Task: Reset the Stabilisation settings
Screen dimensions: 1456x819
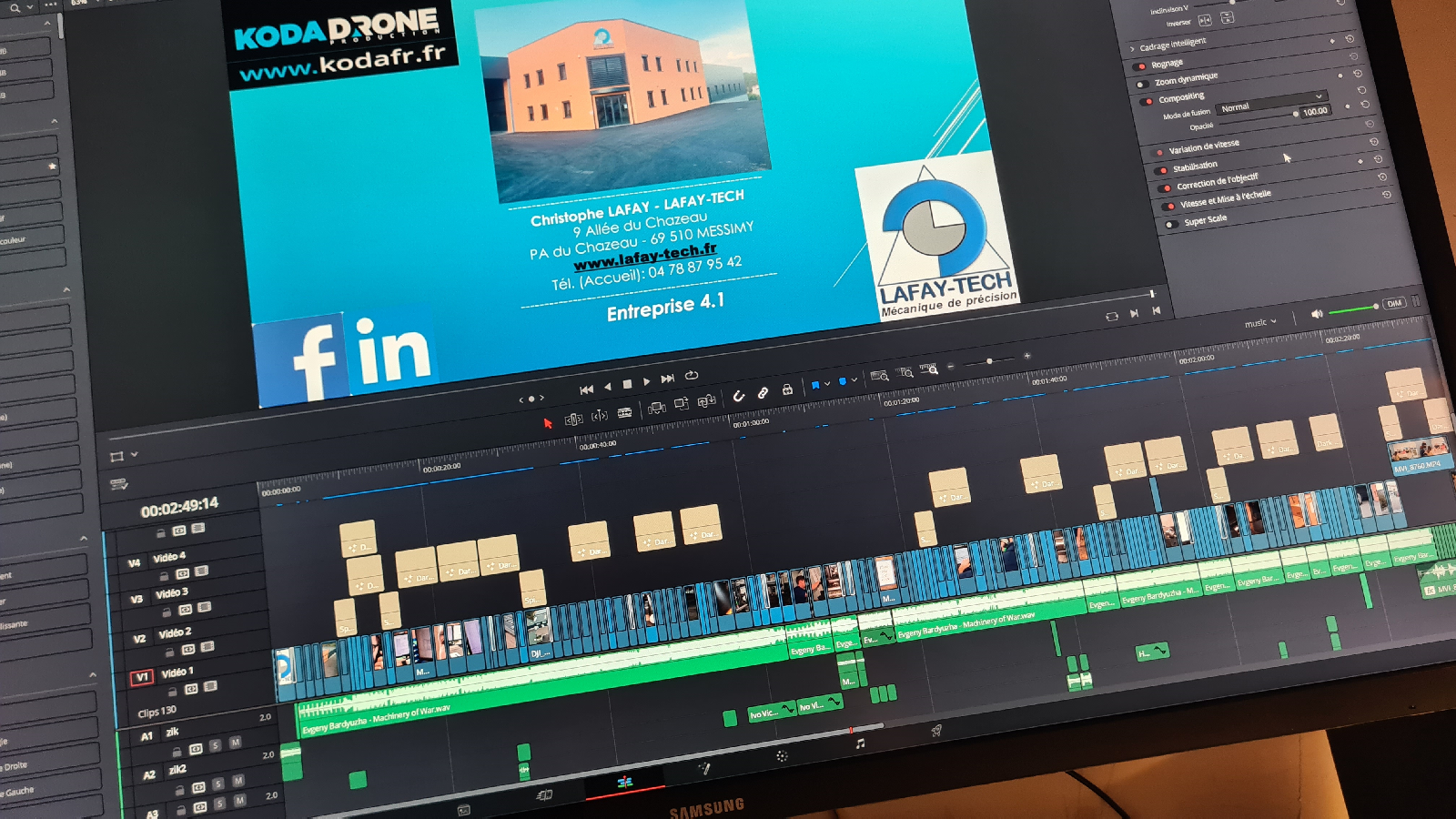Action: 1378,158
